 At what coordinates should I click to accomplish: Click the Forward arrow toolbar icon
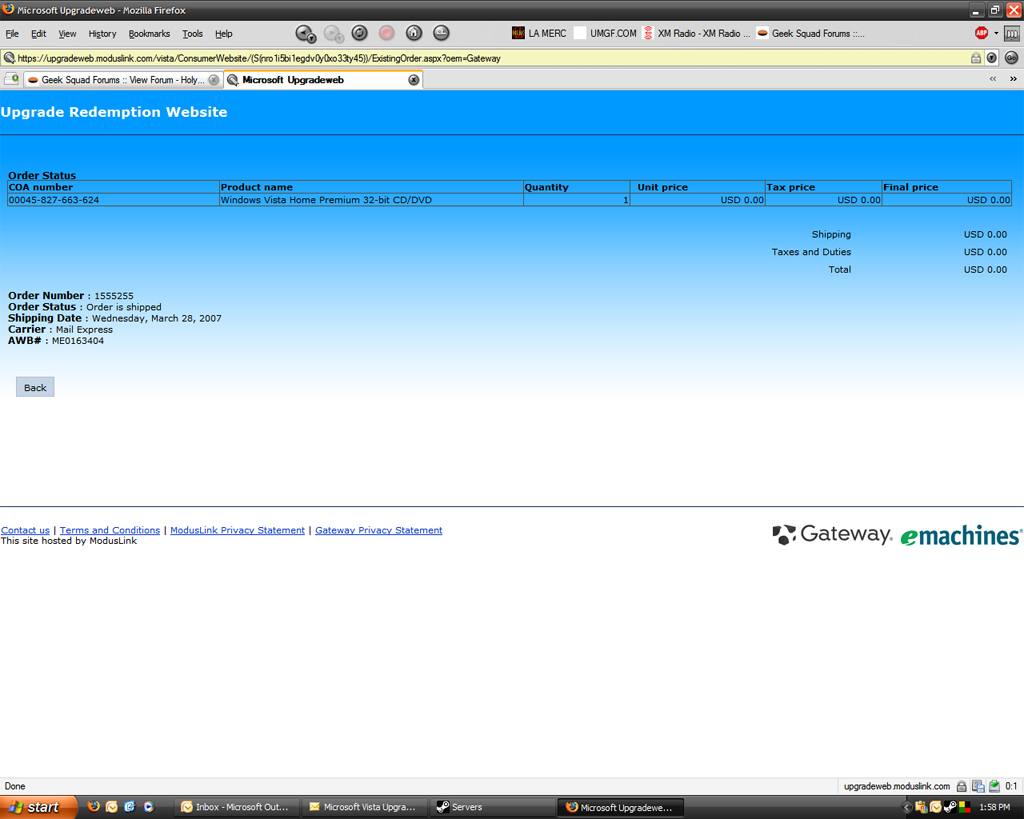333,33
